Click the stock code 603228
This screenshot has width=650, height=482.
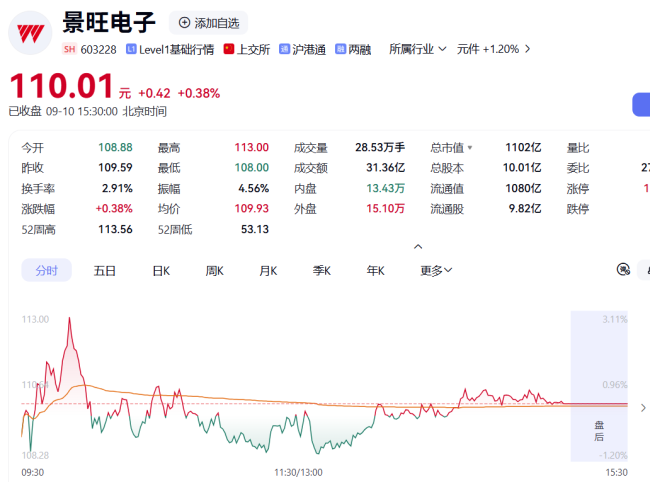[98, 50]
